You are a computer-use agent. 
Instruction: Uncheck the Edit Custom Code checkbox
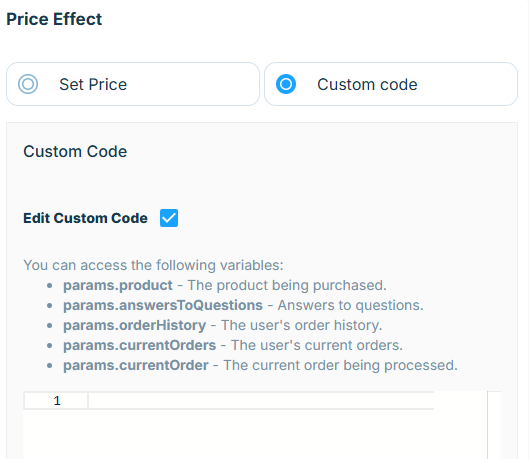[169, 218]
